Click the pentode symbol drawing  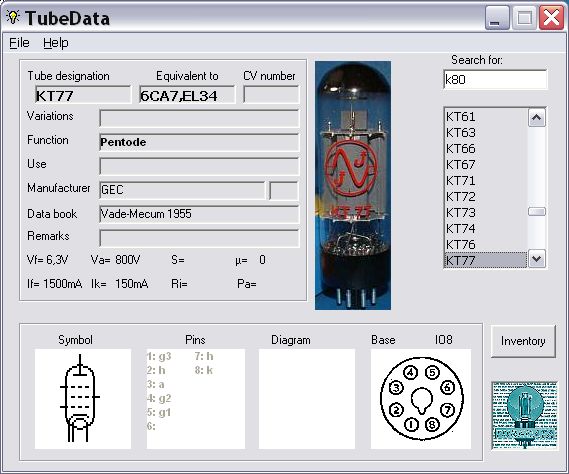pyautogui.click(x=83, y=399)
